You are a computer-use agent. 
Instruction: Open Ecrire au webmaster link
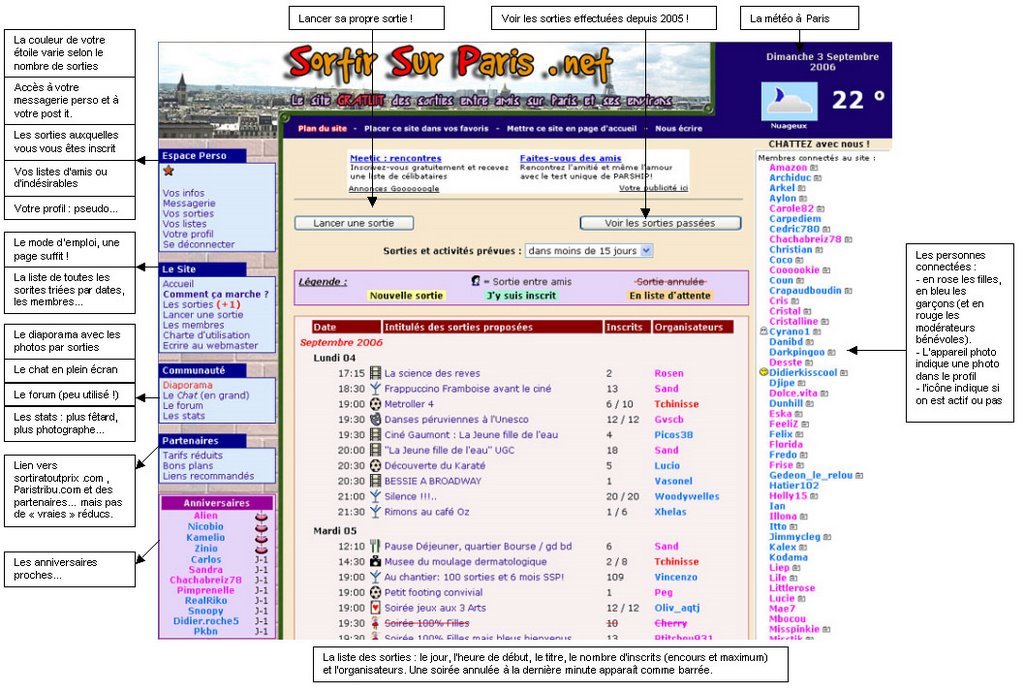(210, 346)
